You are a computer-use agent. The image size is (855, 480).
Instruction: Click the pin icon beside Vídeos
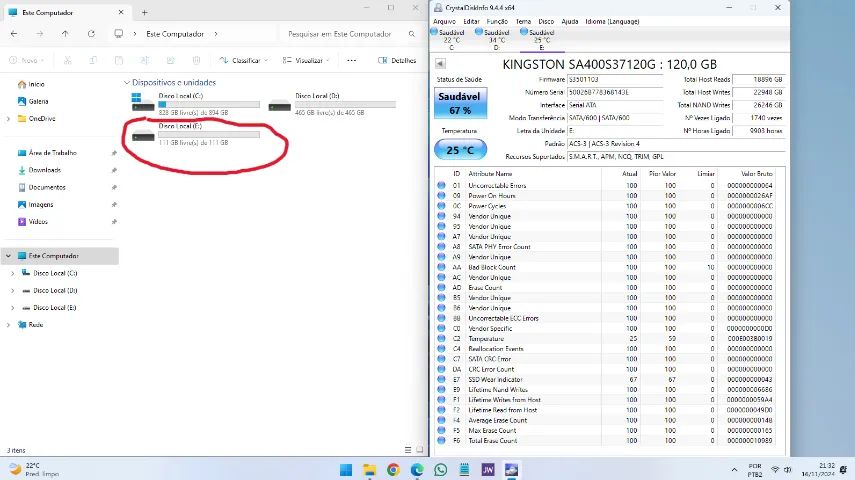[x=114, y=222]
